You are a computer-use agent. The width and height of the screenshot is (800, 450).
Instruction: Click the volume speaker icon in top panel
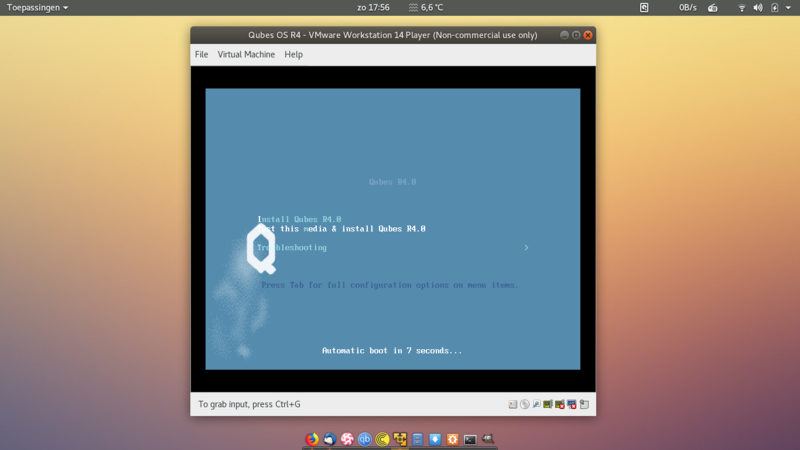[758, 8]
